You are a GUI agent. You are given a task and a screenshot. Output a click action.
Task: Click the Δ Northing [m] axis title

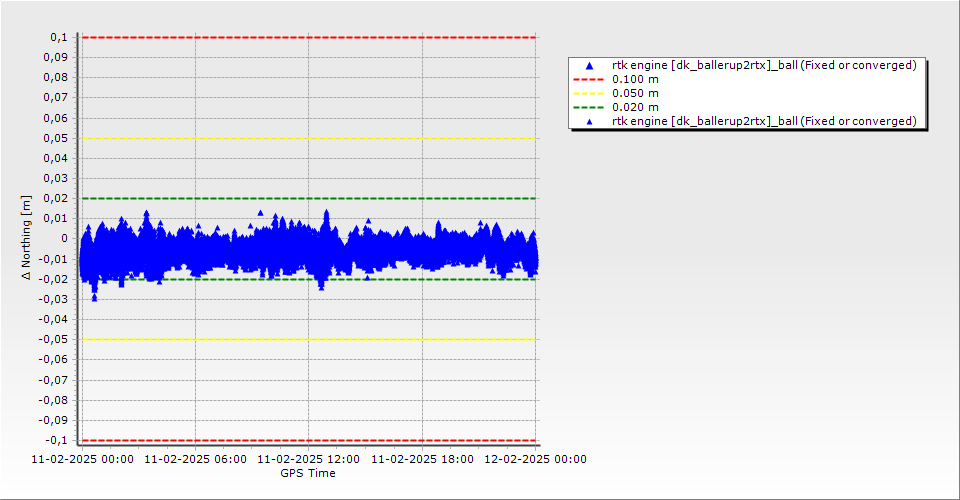(27, 238)
